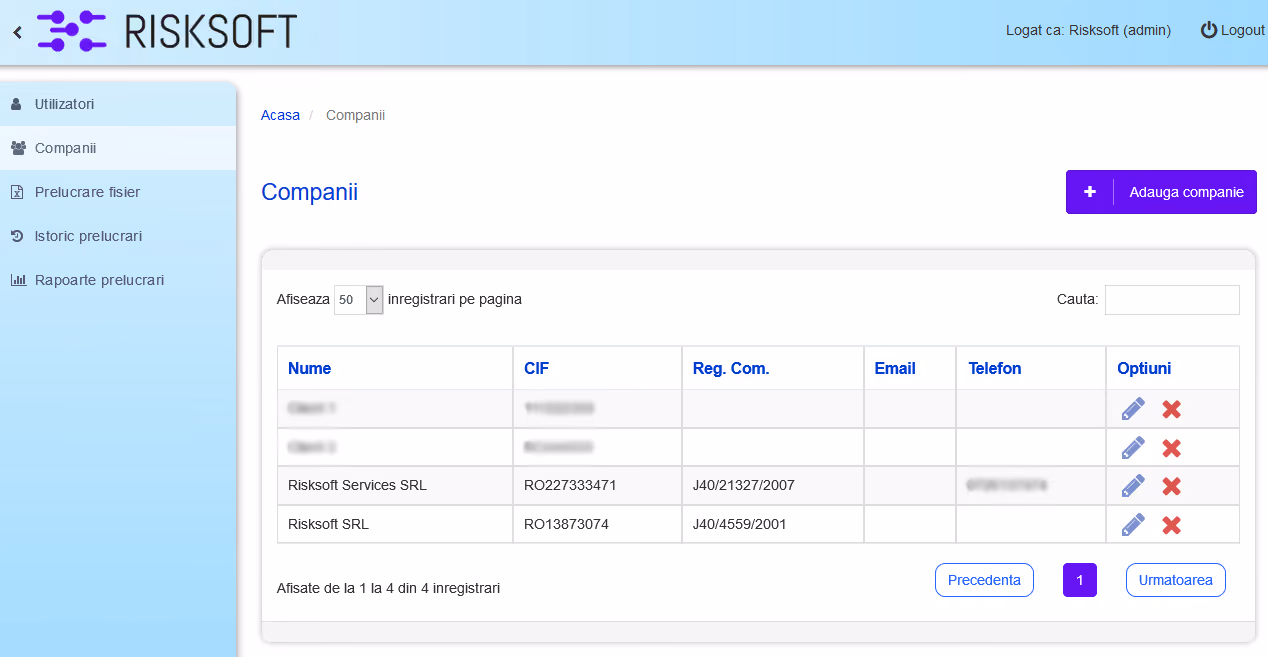The image size is (1268, 657).
Task: Click the Optiuni column header
Action: (1172, 368)
